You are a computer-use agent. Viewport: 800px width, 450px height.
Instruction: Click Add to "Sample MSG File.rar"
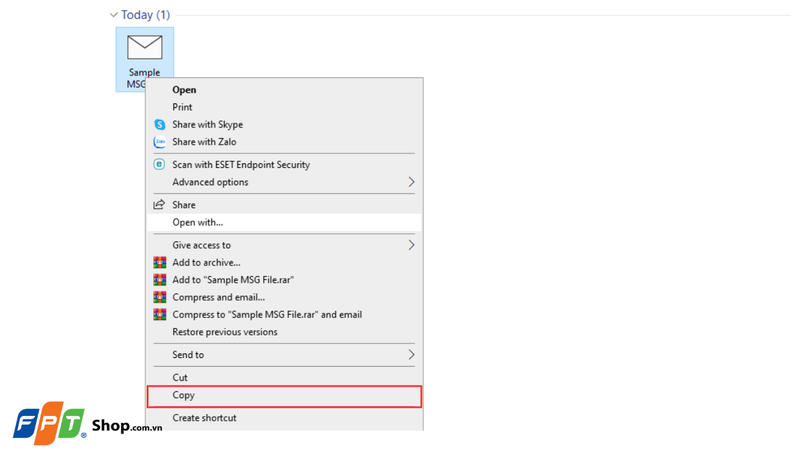pos(233,280)
